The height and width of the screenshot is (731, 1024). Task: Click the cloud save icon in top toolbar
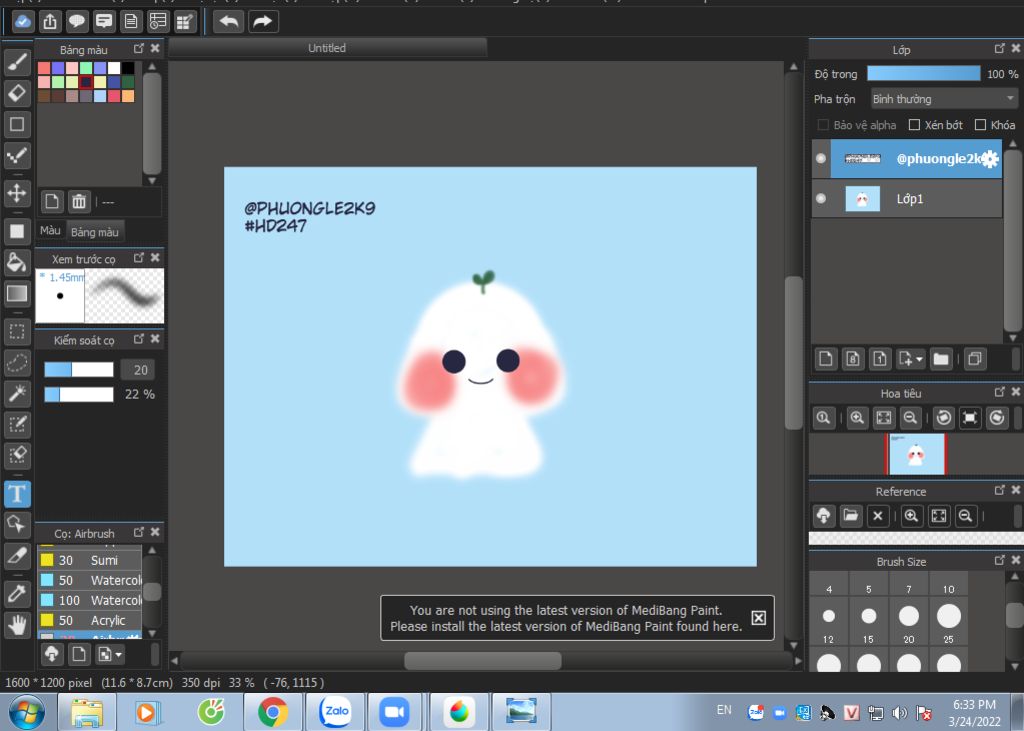(x=23, y=22)
